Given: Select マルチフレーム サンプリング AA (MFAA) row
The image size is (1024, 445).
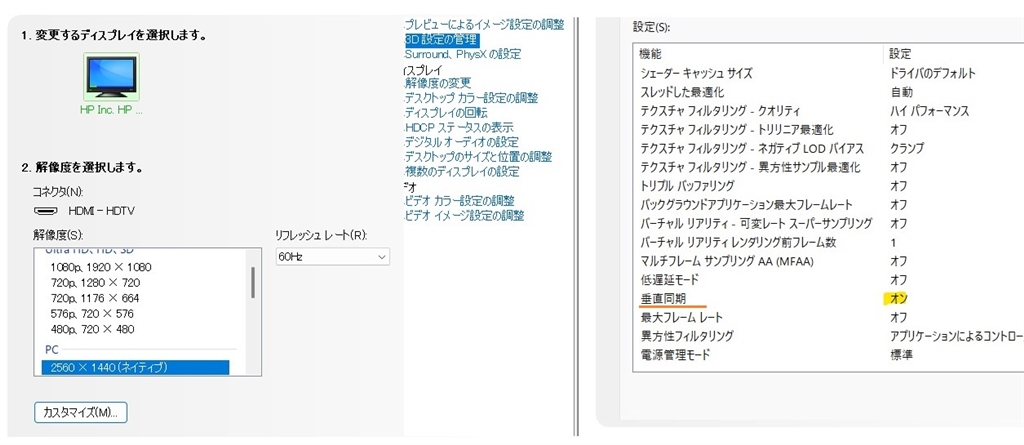Looking at the screenshot, I should click(829, 261).
